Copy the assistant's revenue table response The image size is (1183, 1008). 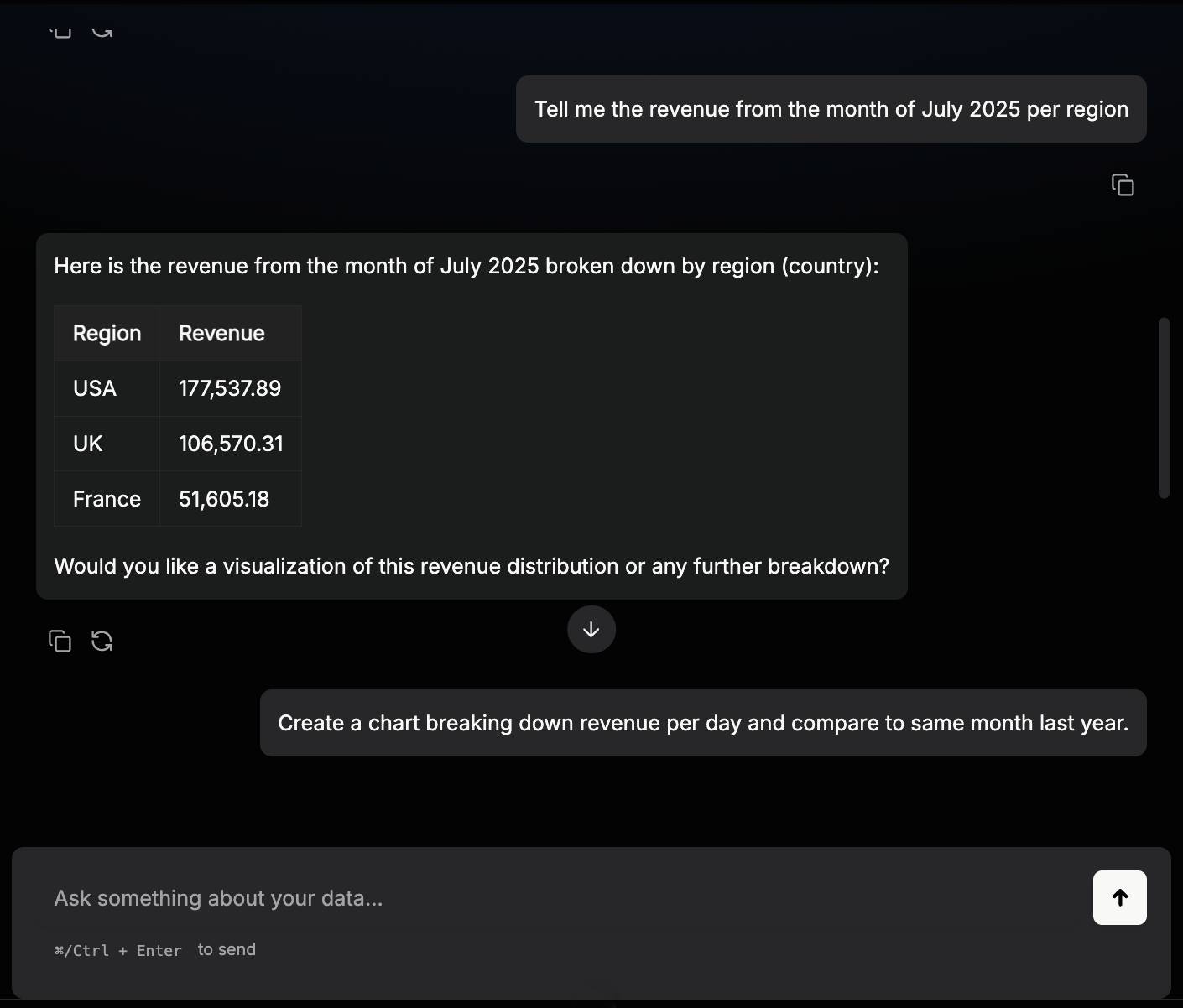pos(60,642)
